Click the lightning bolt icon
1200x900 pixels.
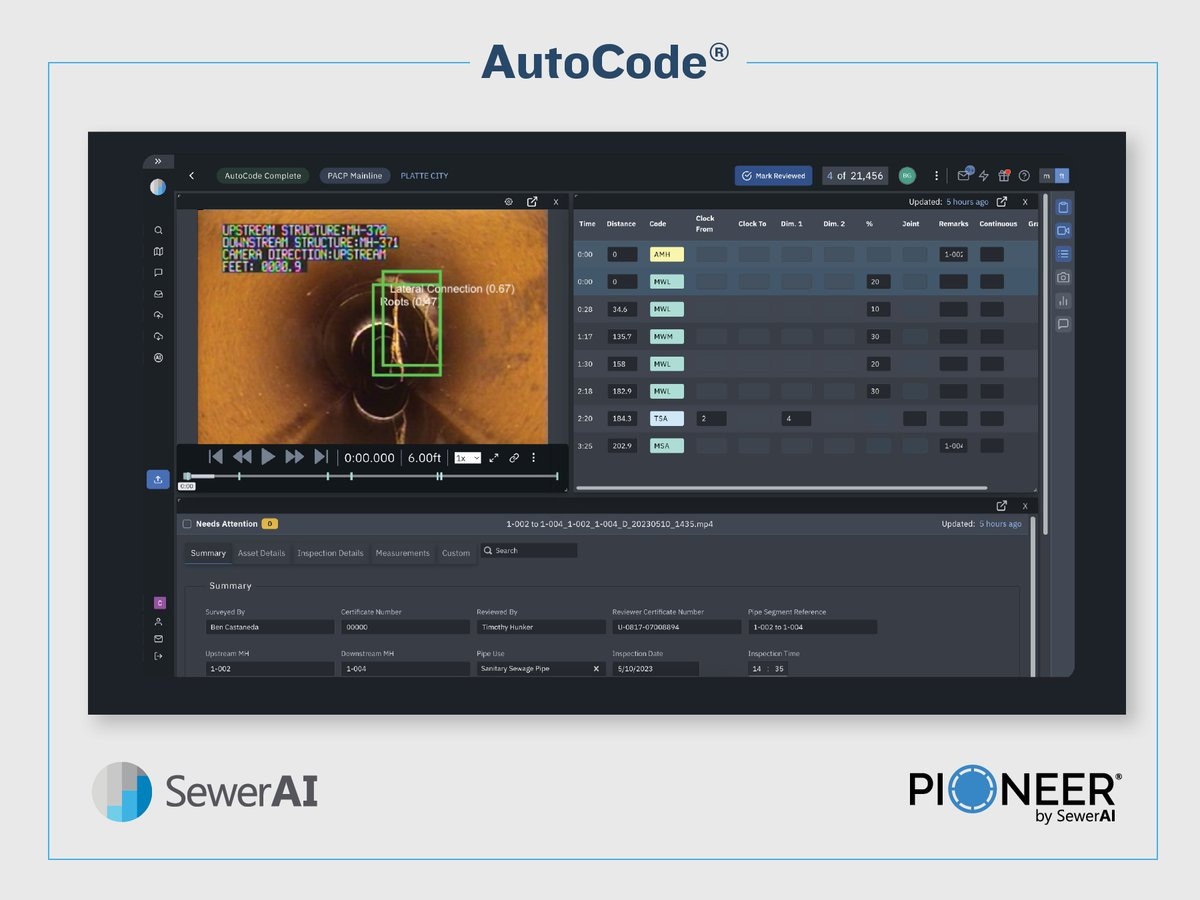pyautogui.click(x=984, y=176)
